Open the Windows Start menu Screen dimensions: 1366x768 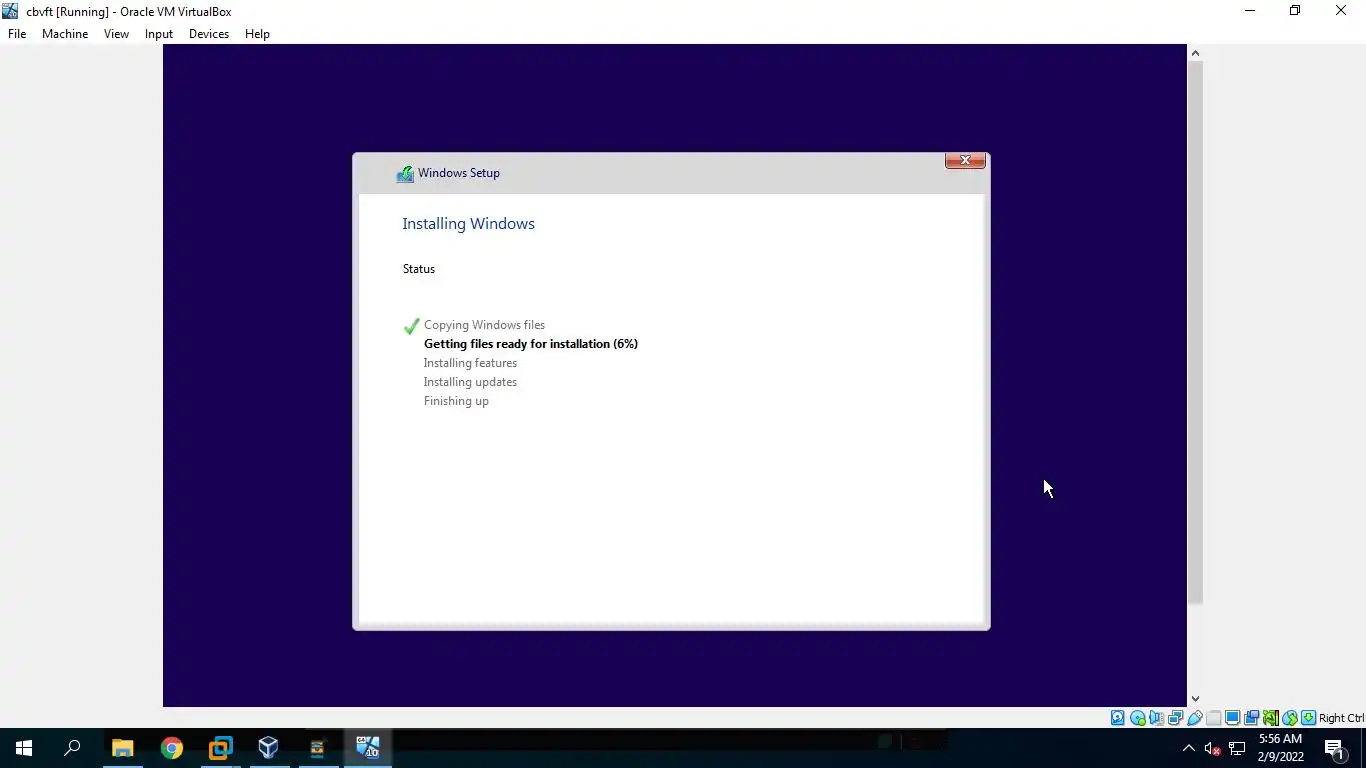24,748
